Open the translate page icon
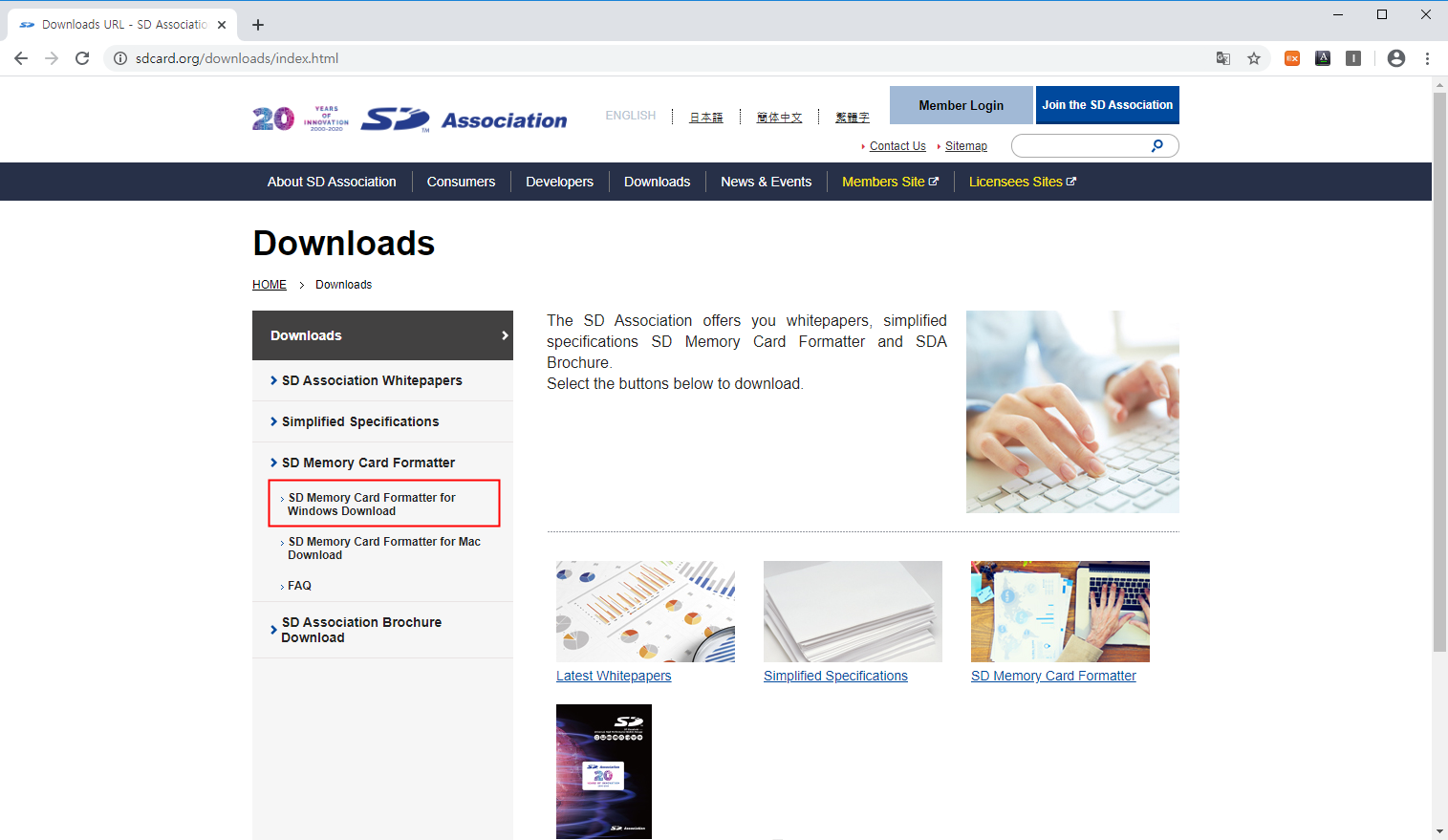This screenshot has width=1448, height=840. point(1223,58)
